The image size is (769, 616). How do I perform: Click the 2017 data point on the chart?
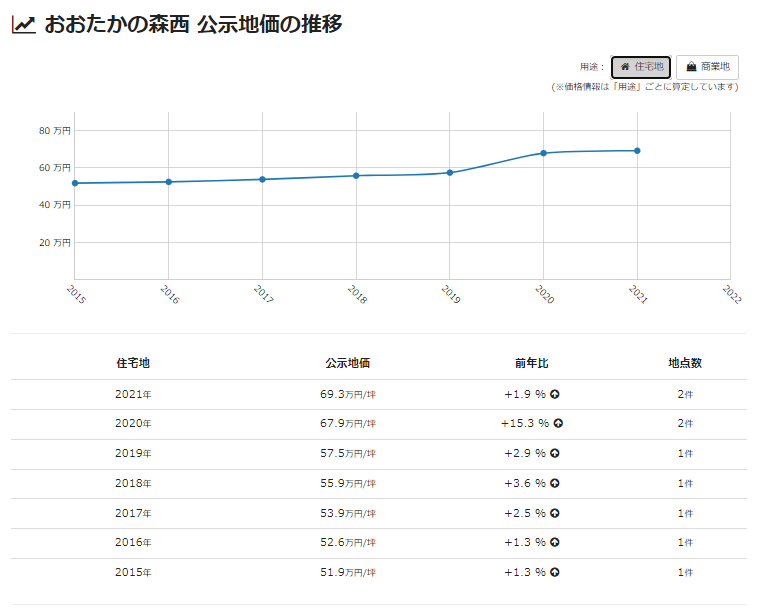(x=262, y=180)
